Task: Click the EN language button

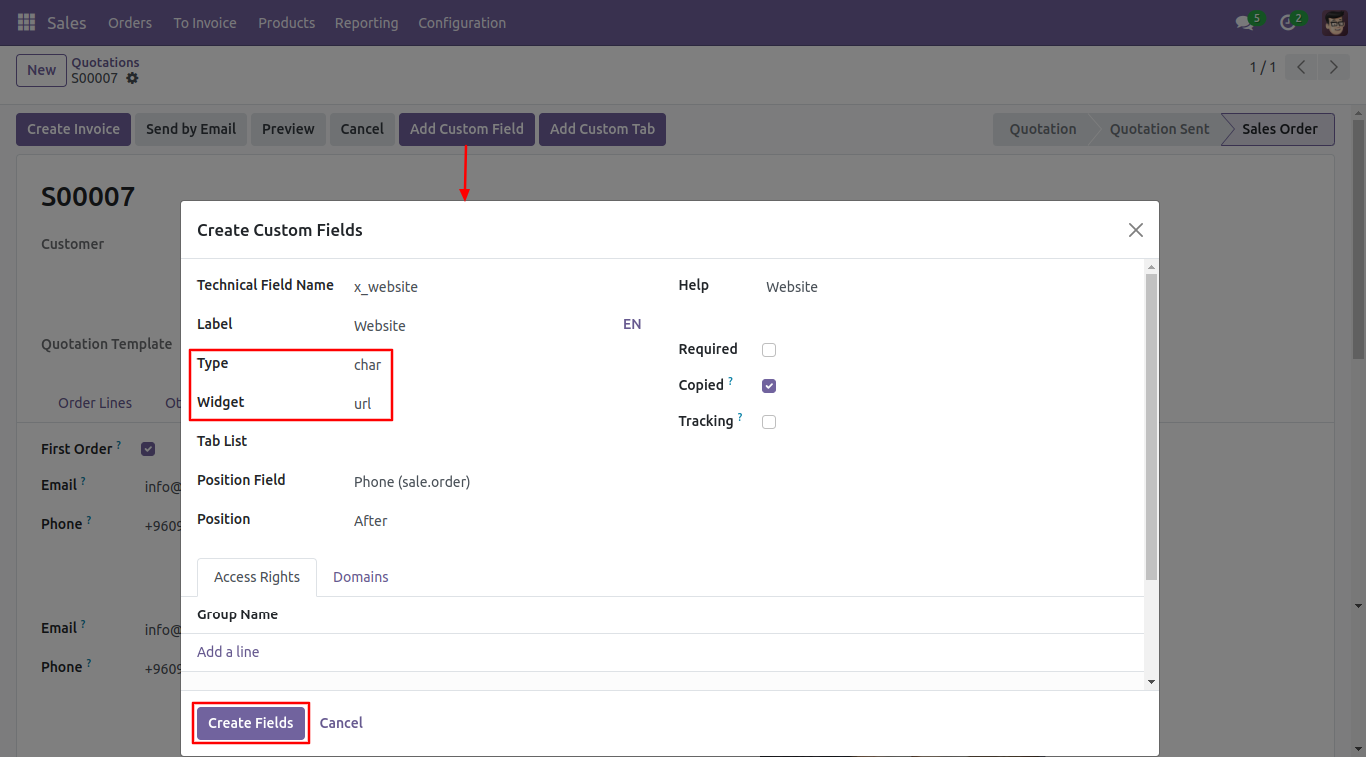Action: (632, 324)
